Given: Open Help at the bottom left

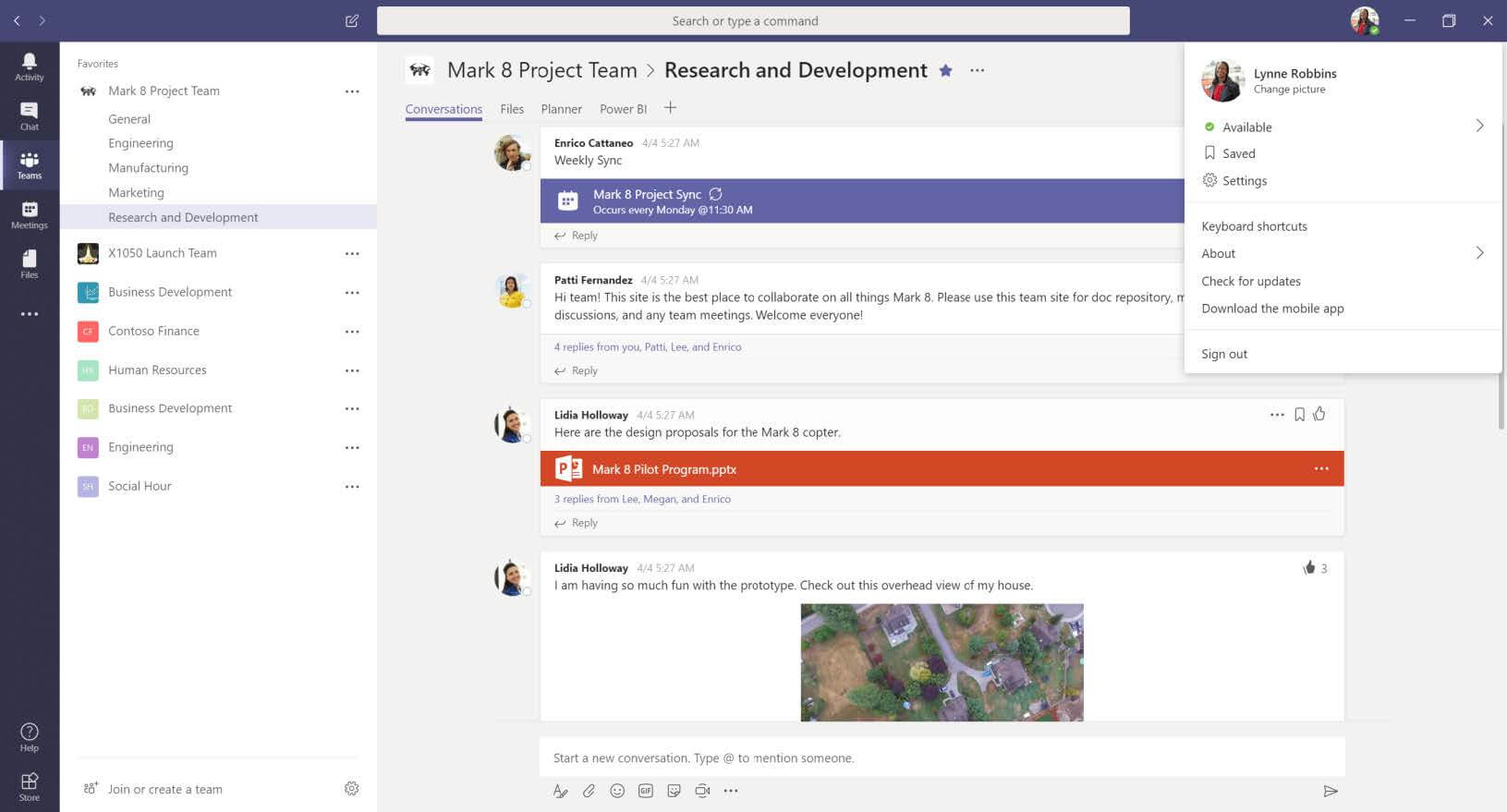Looking at the screenshot, I should pos(30,737).
